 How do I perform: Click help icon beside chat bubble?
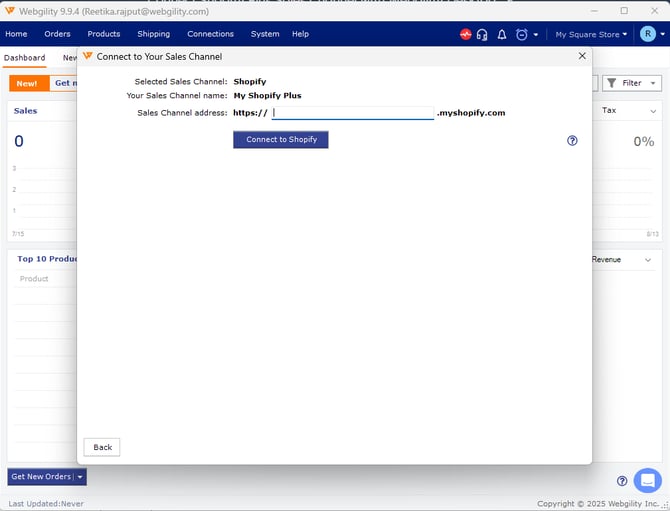tap(622, 481)
